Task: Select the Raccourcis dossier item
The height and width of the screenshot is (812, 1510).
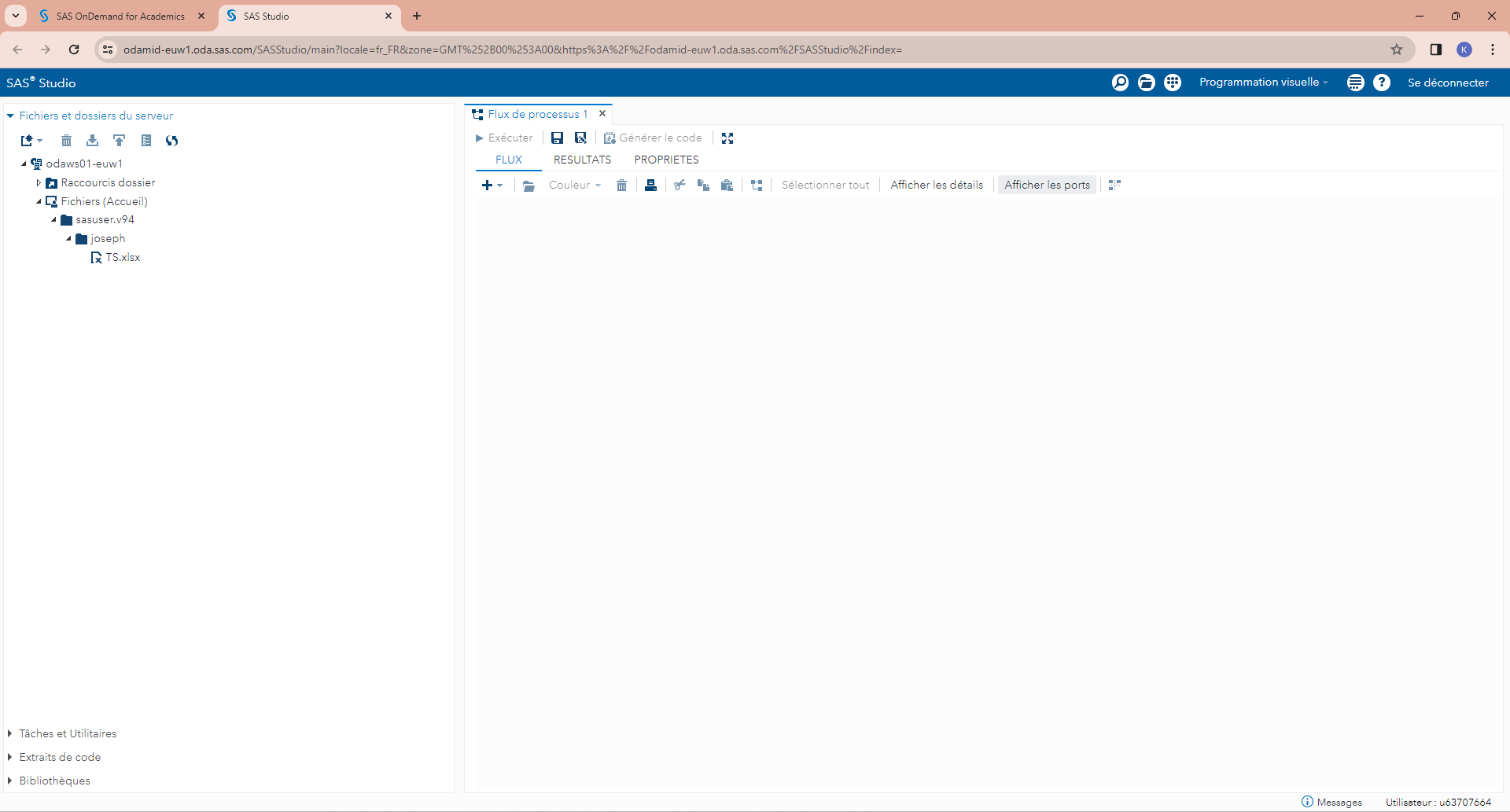Action: click(108, 182)
